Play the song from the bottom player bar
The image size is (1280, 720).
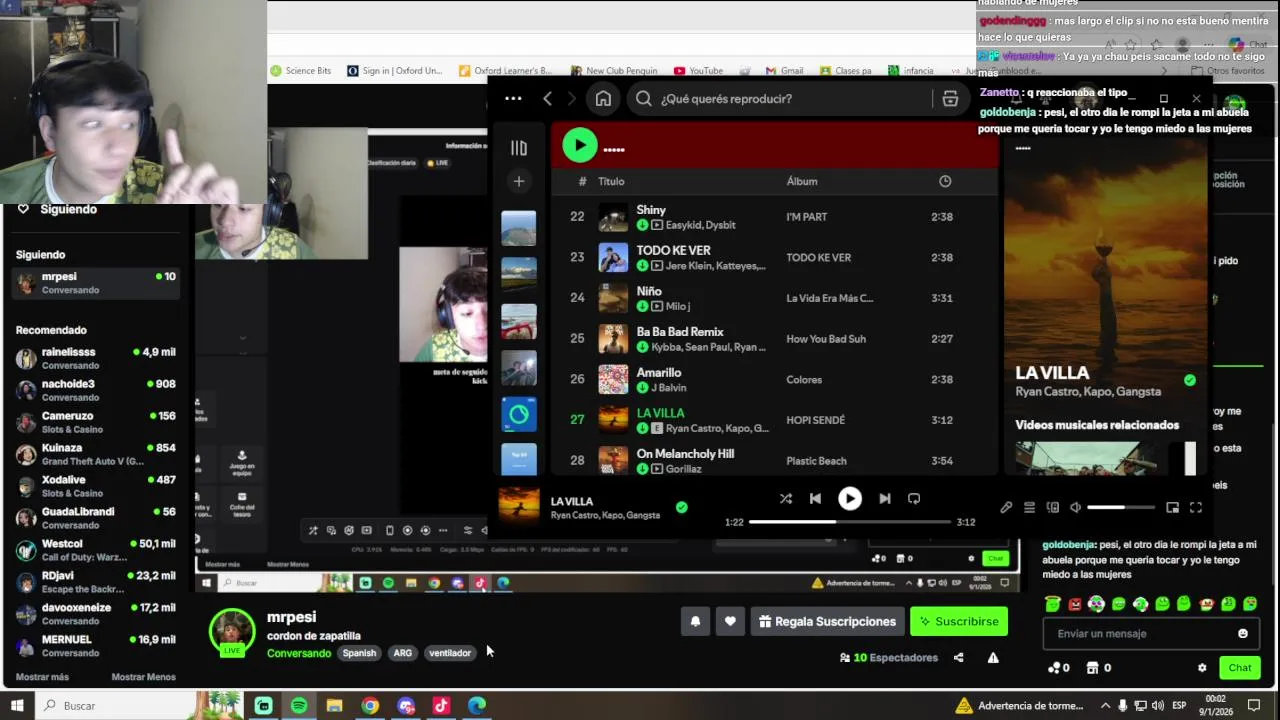point(850,498)
